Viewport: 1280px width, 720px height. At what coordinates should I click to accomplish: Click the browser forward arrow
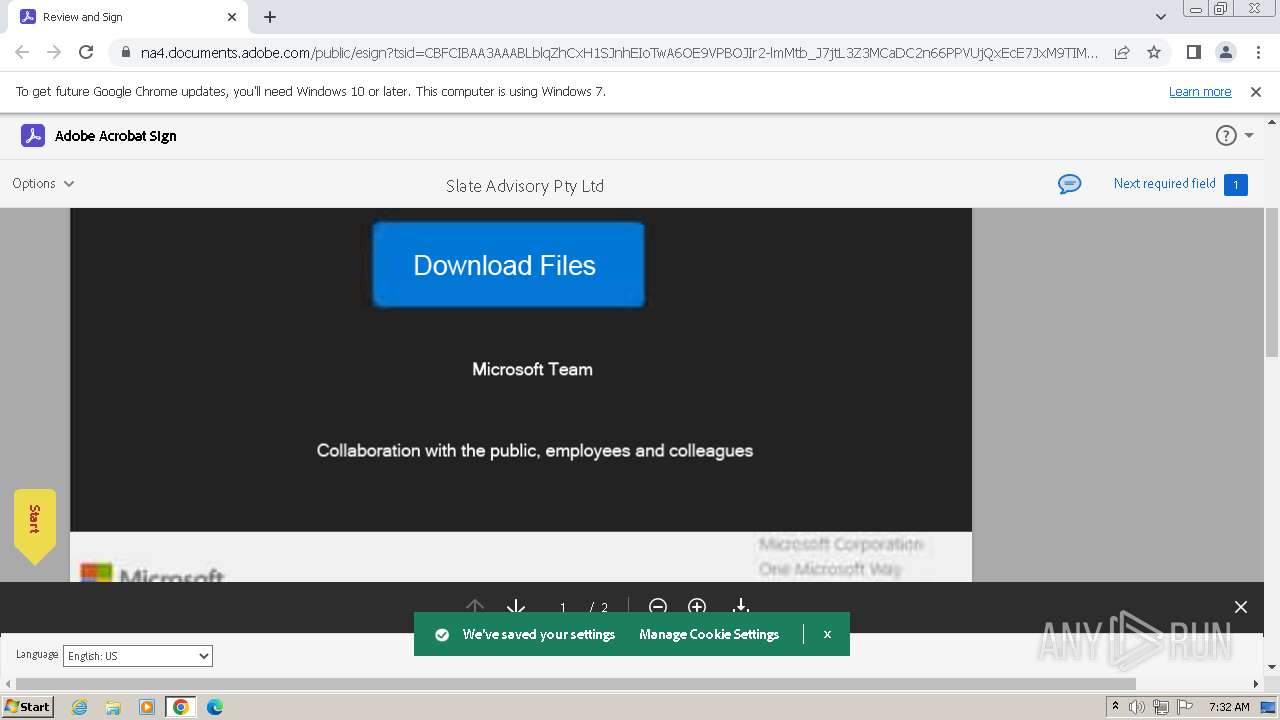[x=54, y=52]
